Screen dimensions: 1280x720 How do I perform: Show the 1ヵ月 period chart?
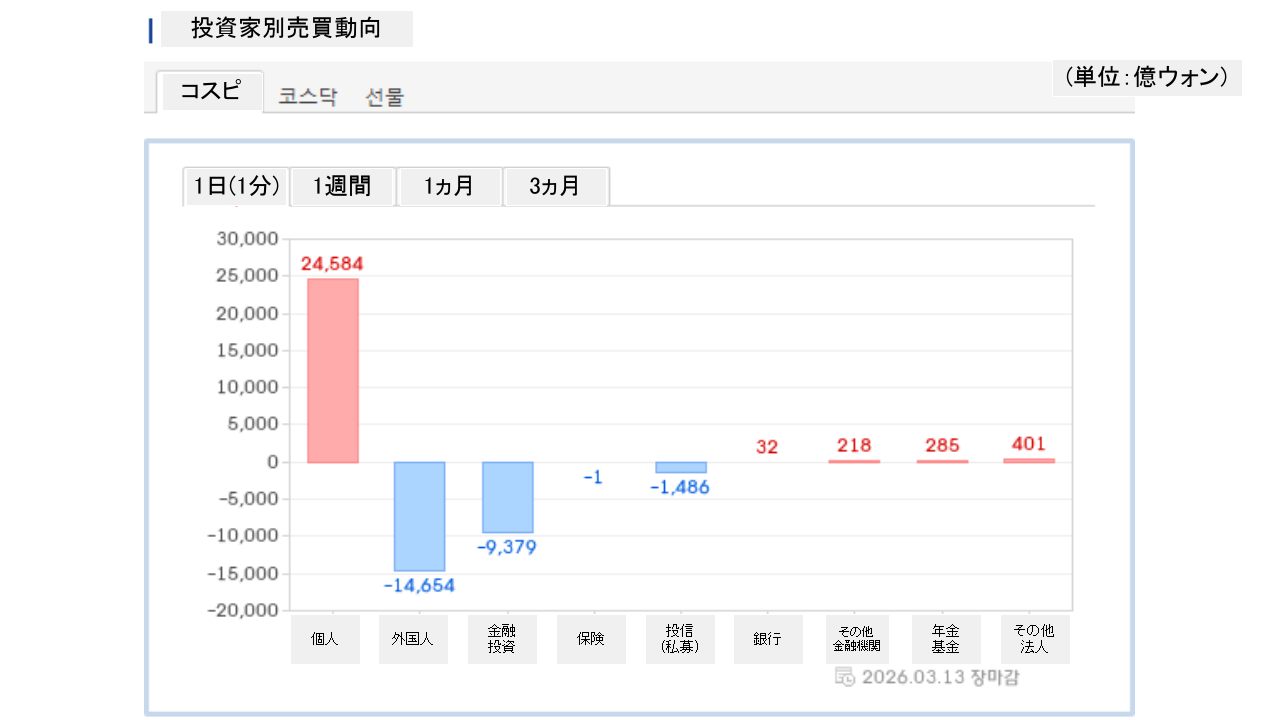[449, 186]
